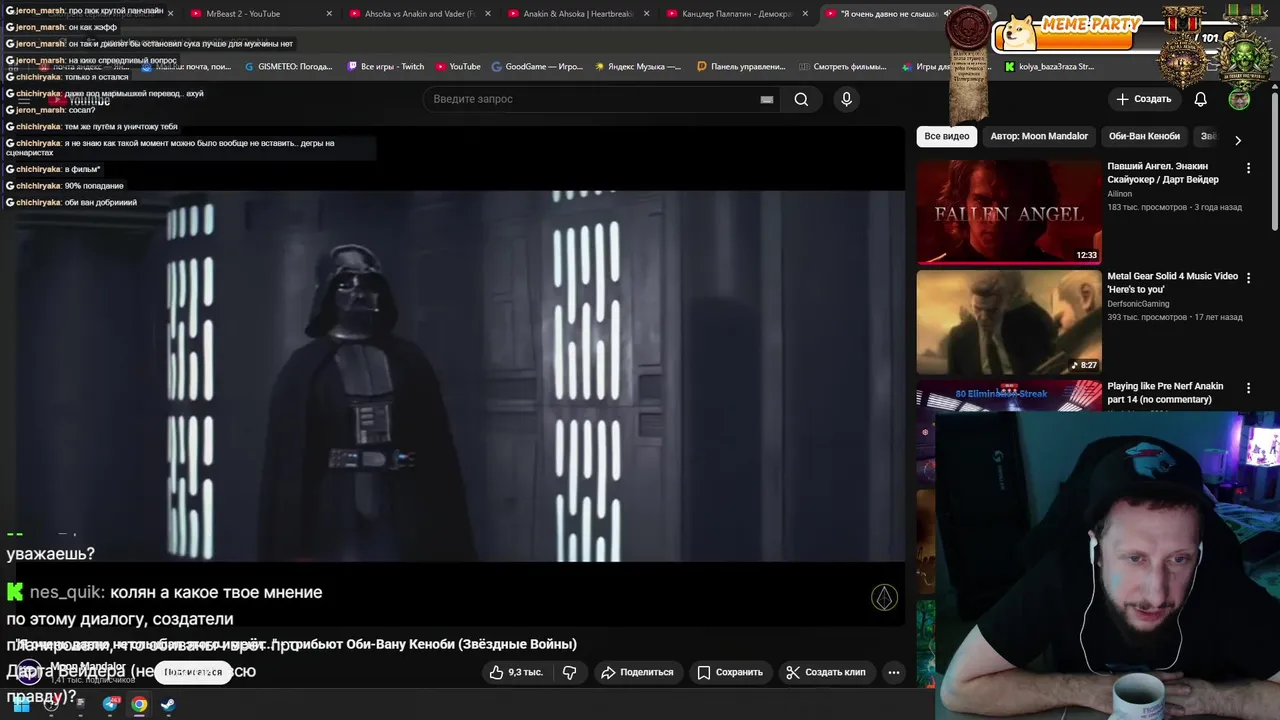The width and height of the screenshot is (1280, 720).
Task: Open the Панель управления bookmark
Action: [741, 67]
